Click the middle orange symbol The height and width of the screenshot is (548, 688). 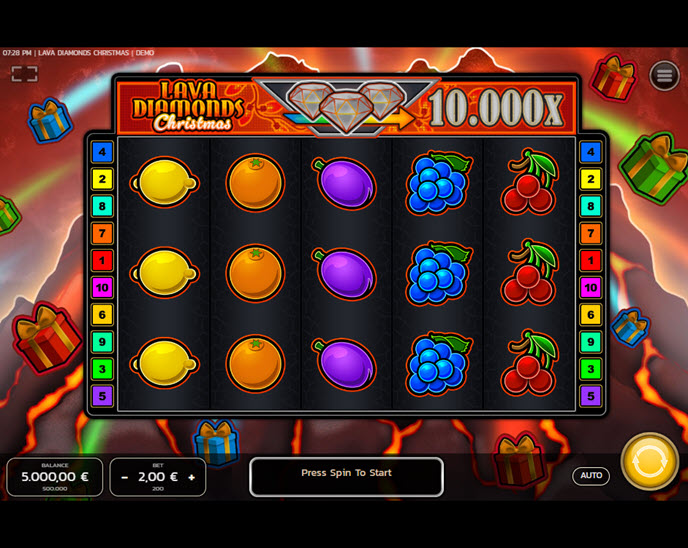(255, 272)
